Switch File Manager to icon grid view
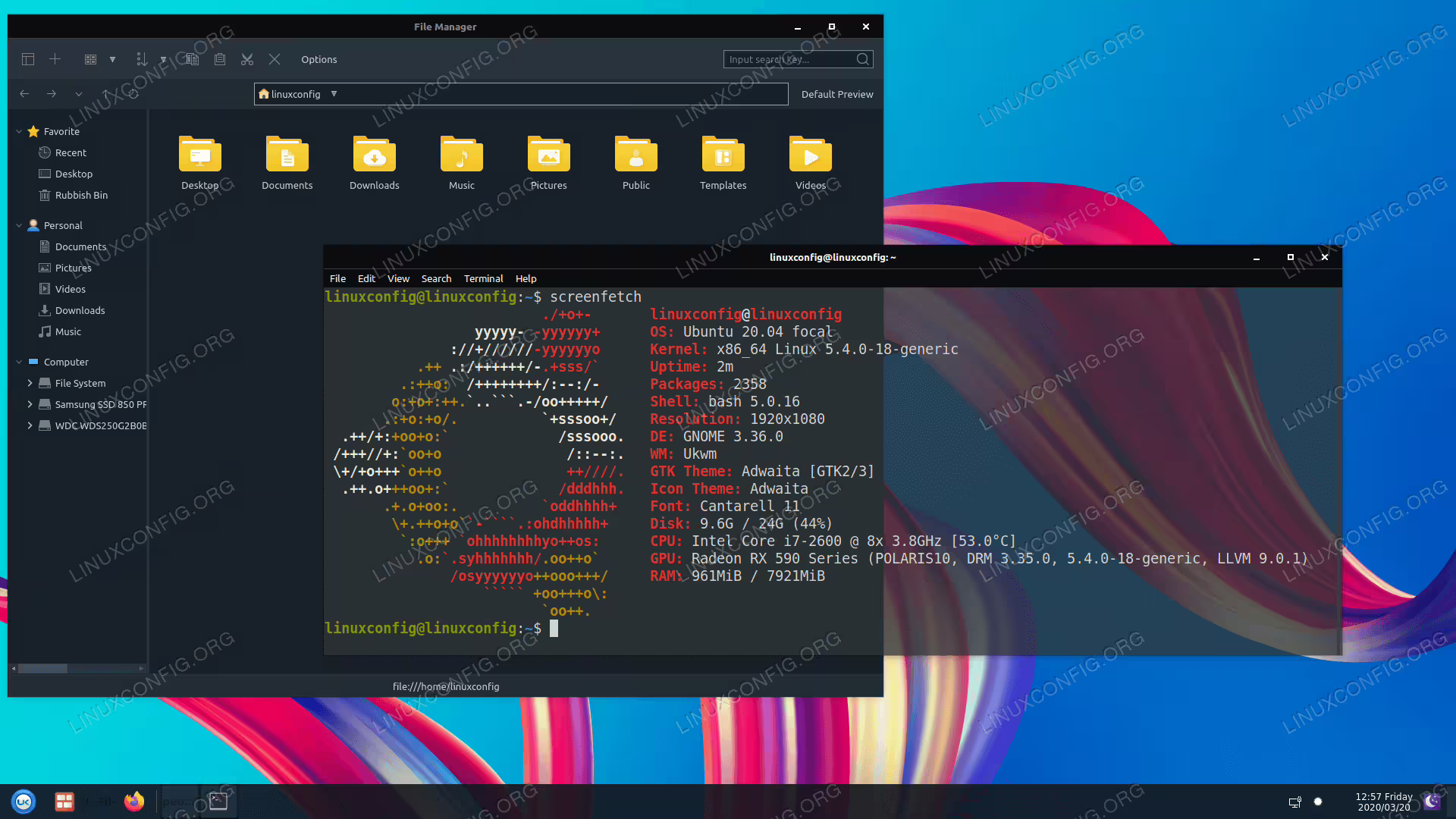Viewport: 1456px width, 819px height. click(90, 59)
